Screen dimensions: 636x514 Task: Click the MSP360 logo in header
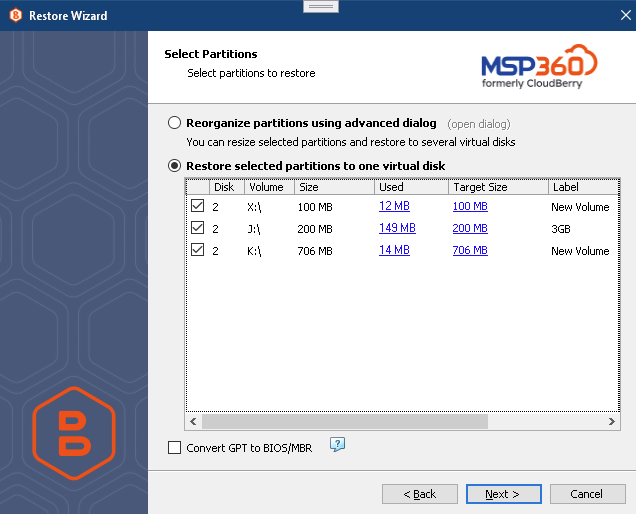coord(539,67)
